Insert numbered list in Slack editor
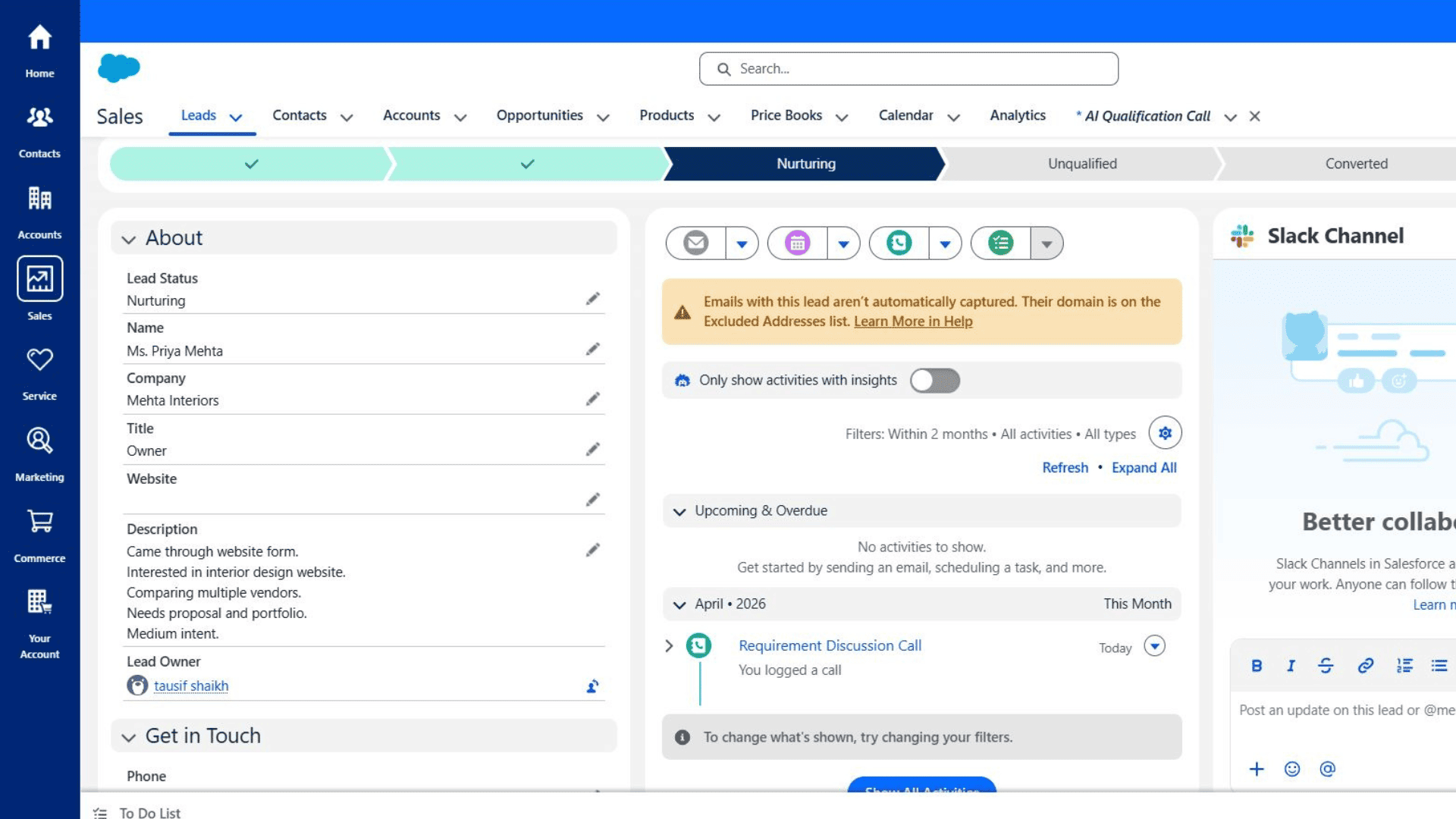Image resolution: width=1456 pixels, height=819 pixels. pyautogui.click(x=1404, y=666)
